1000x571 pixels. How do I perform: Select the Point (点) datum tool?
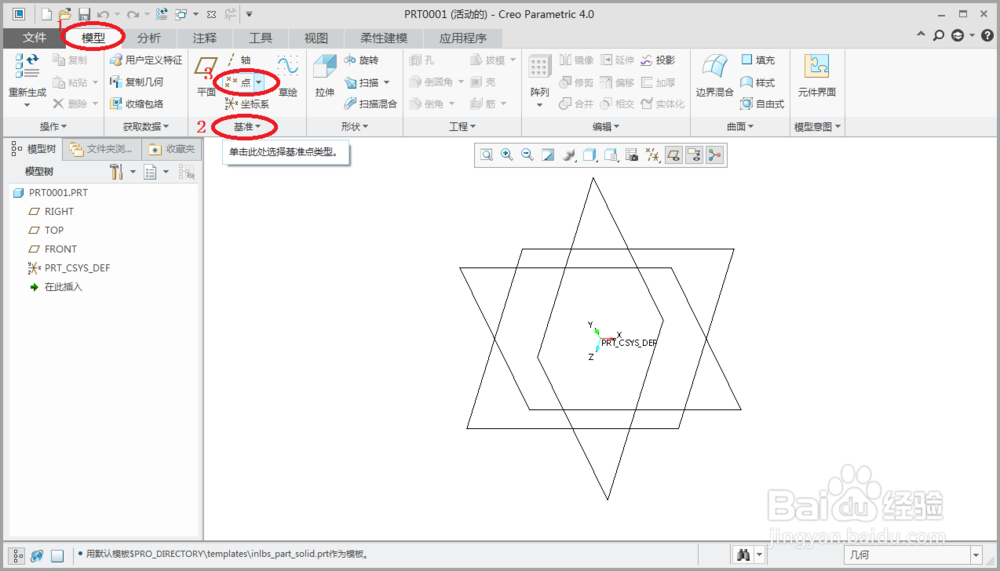pos(239,82)
